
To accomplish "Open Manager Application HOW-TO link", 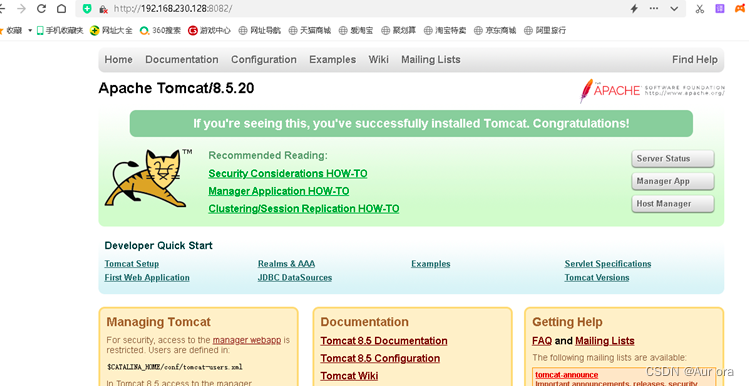I will point(278,191).
